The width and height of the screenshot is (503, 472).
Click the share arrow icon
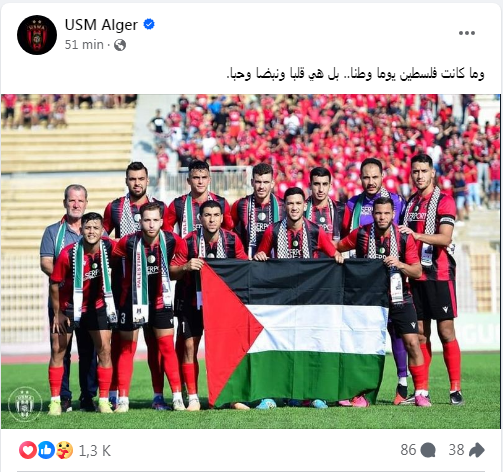point(477,450)
